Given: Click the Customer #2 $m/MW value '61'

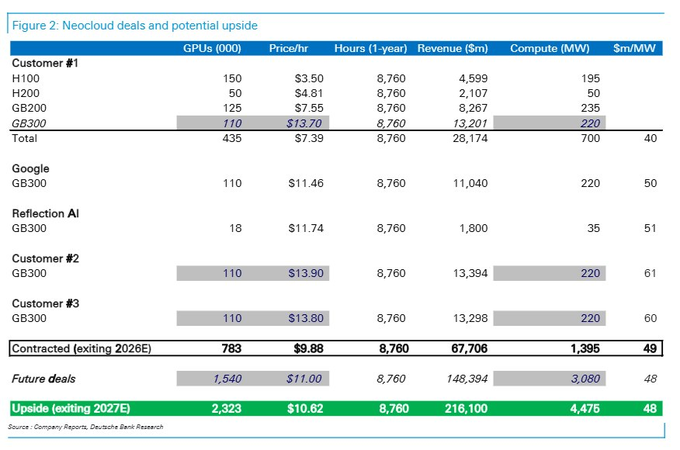Looking at the screenshot, I should [651, 274].
